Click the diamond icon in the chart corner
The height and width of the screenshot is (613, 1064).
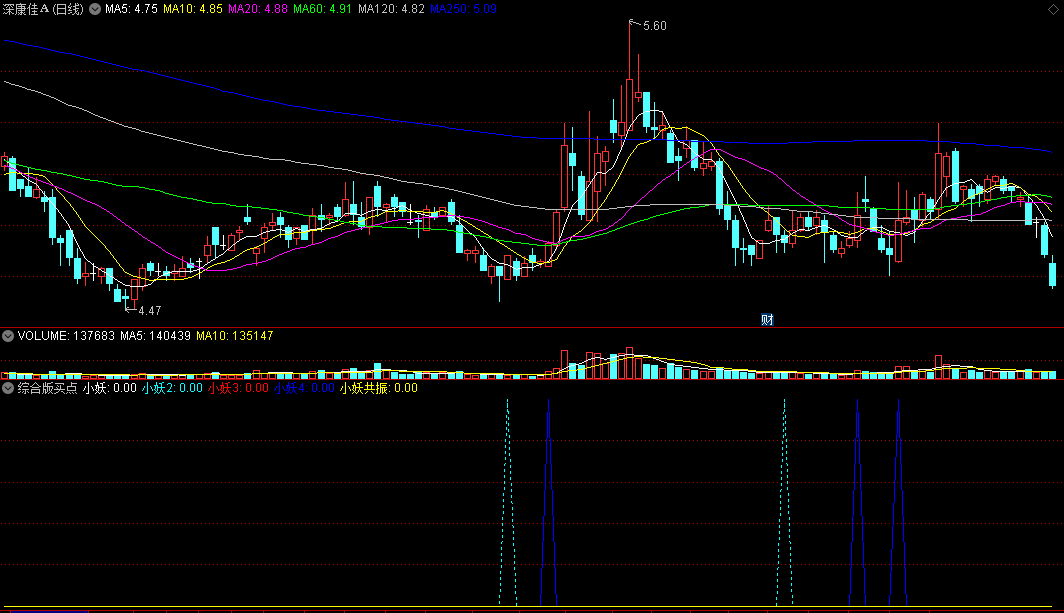(x=1053, y=9)
